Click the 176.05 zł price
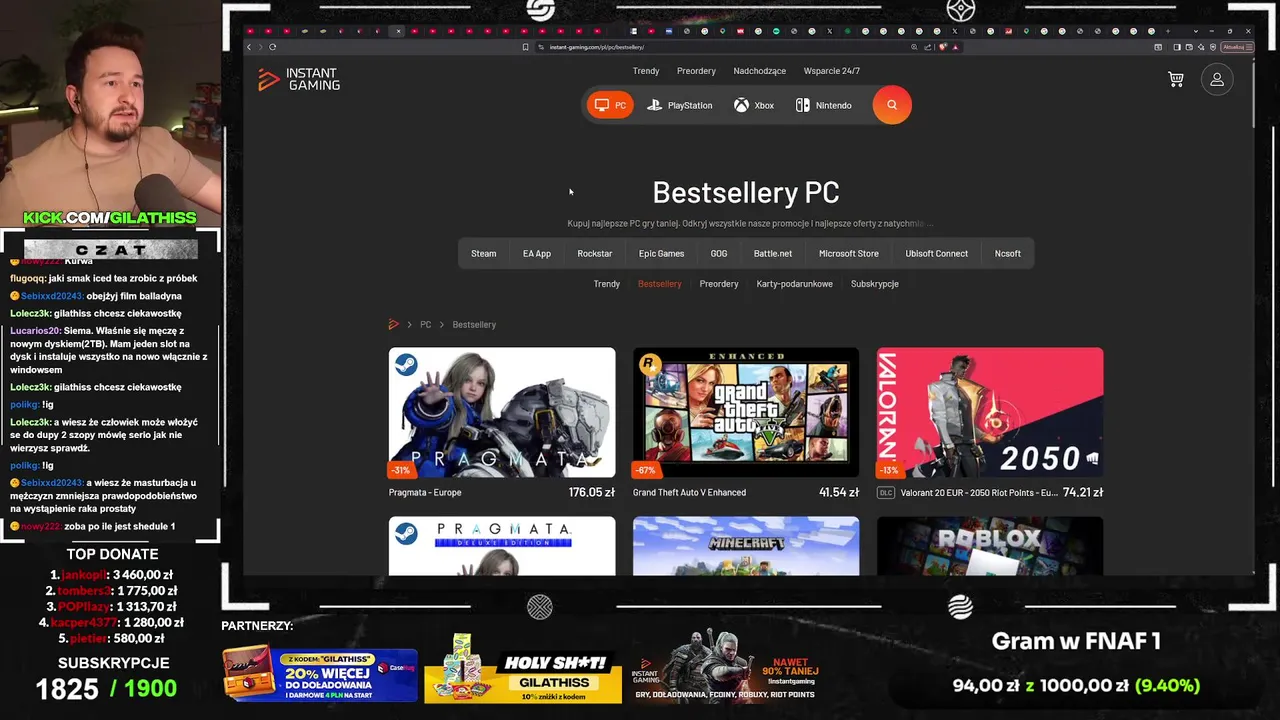 click(592, 493)
